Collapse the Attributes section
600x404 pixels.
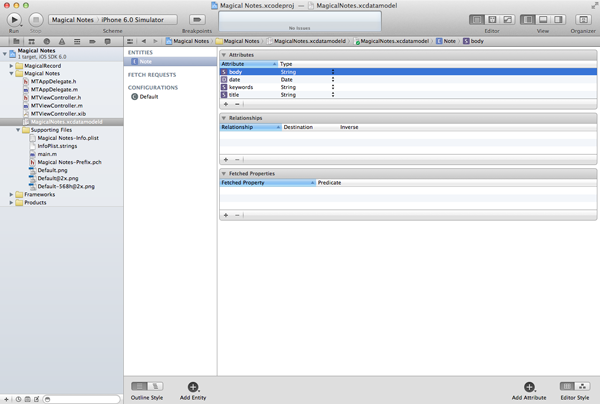(x=224, y=55)
